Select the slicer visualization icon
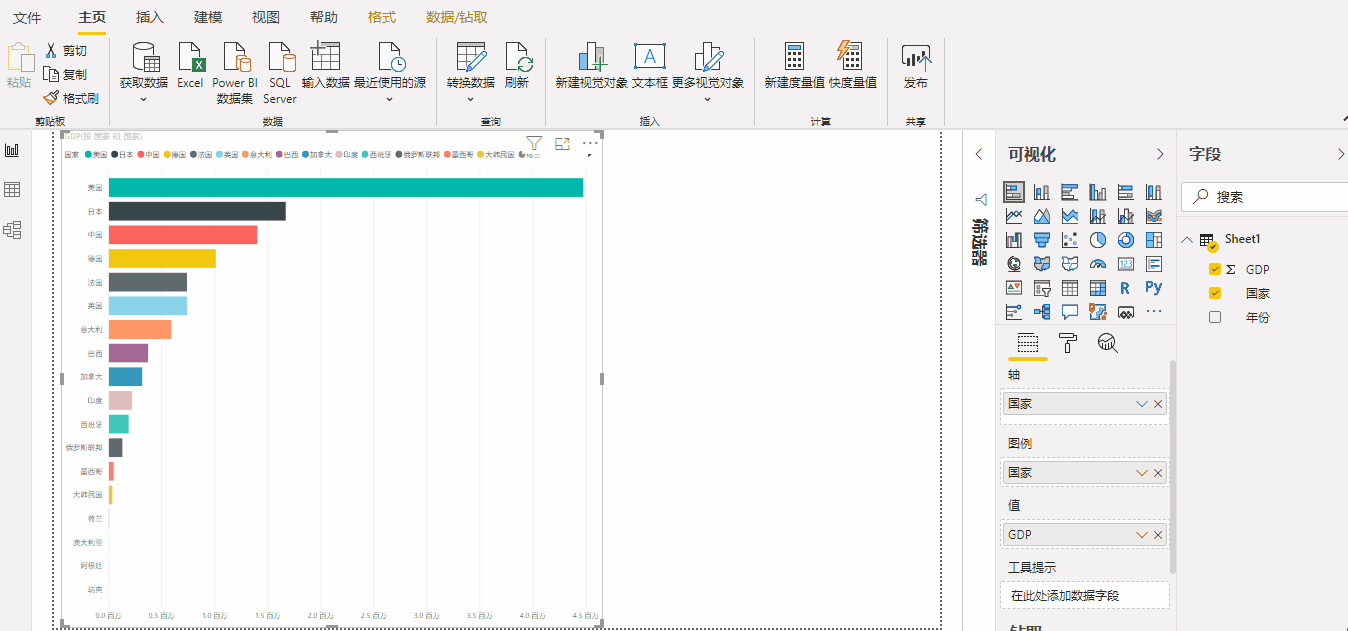1348x631 pixels. point(1042,287)
